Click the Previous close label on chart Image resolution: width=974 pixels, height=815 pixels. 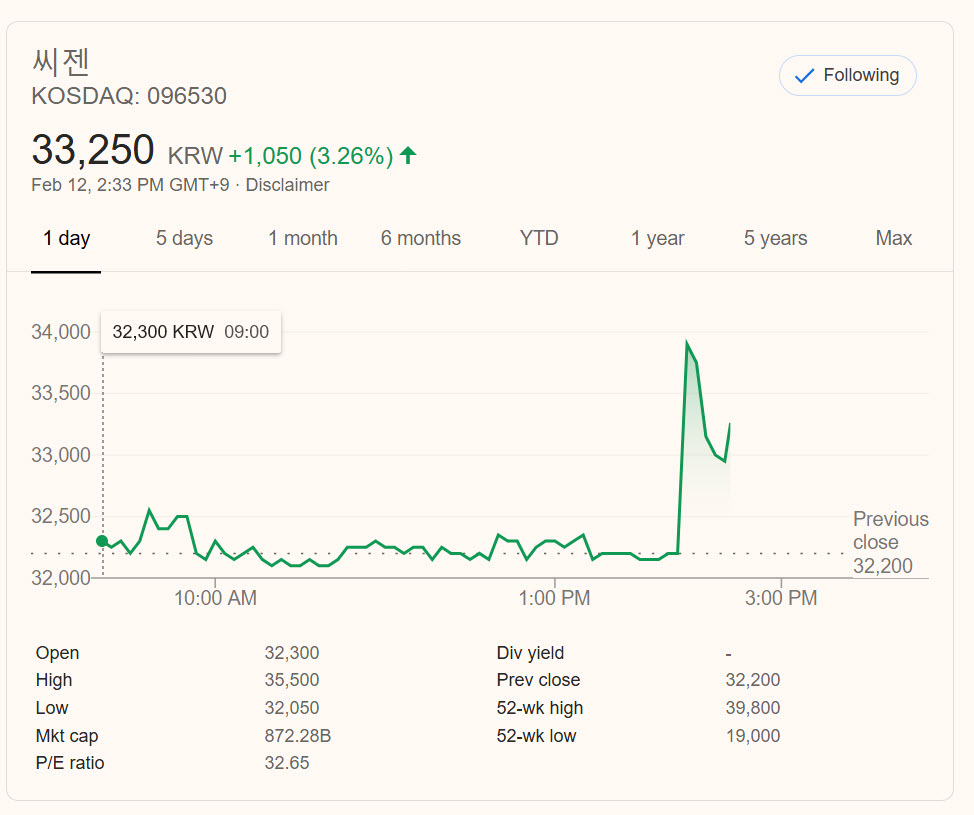click(x=890, y=531)
